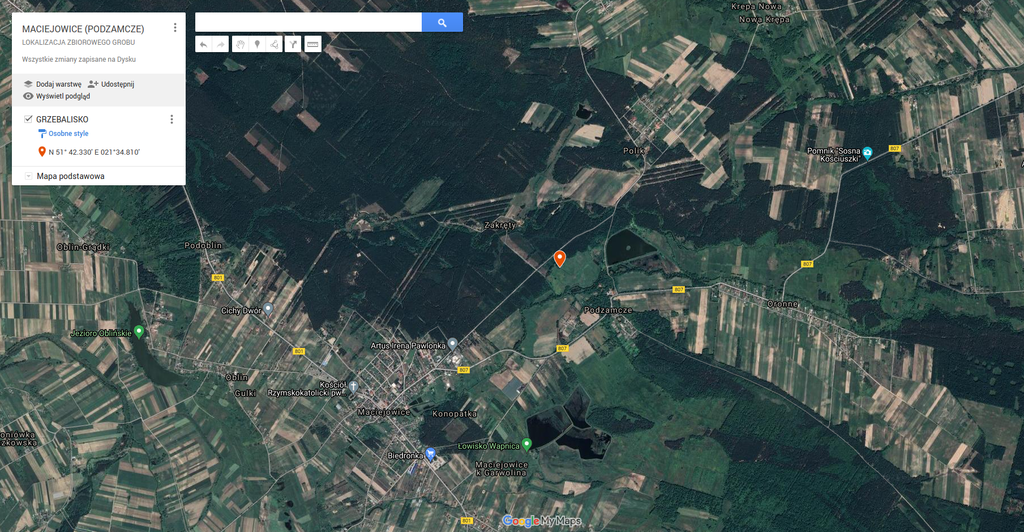The height and width of the screenshot is (532, 1024).
Task: Uncheck the GRZEBALISKO layer checkbox
Action: click(28, 119)
